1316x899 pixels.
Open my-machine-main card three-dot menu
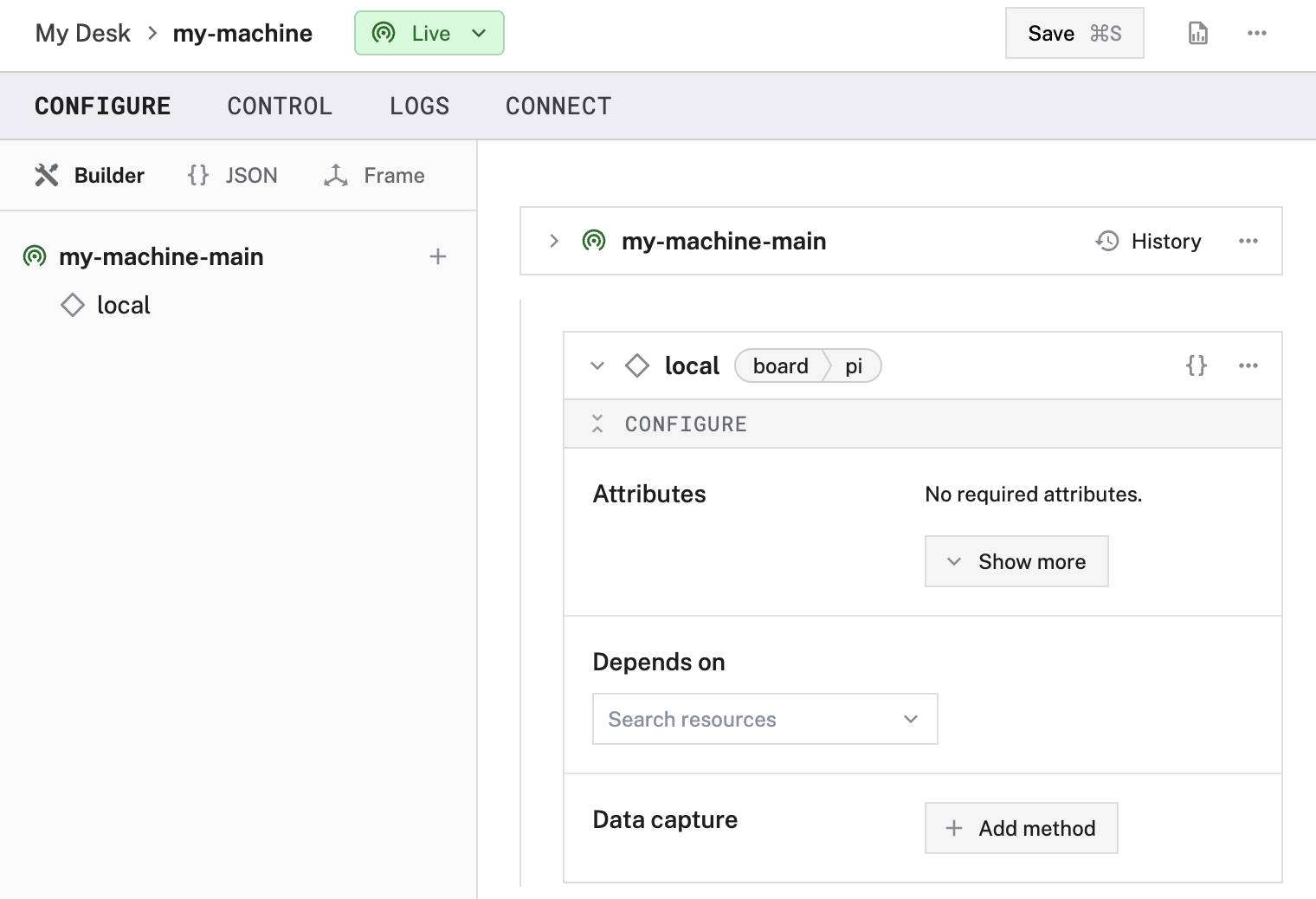(x=1248, y=241)
